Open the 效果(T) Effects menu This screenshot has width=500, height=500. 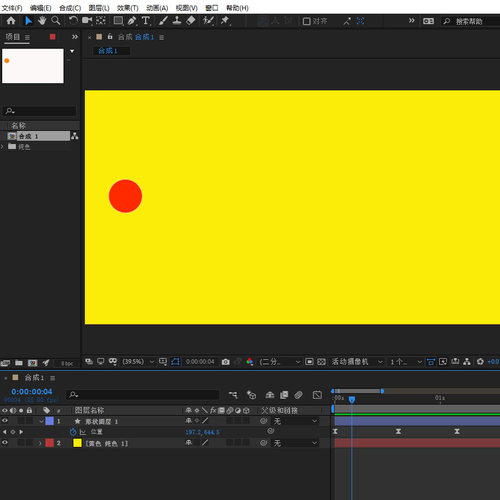coord(128,8)
